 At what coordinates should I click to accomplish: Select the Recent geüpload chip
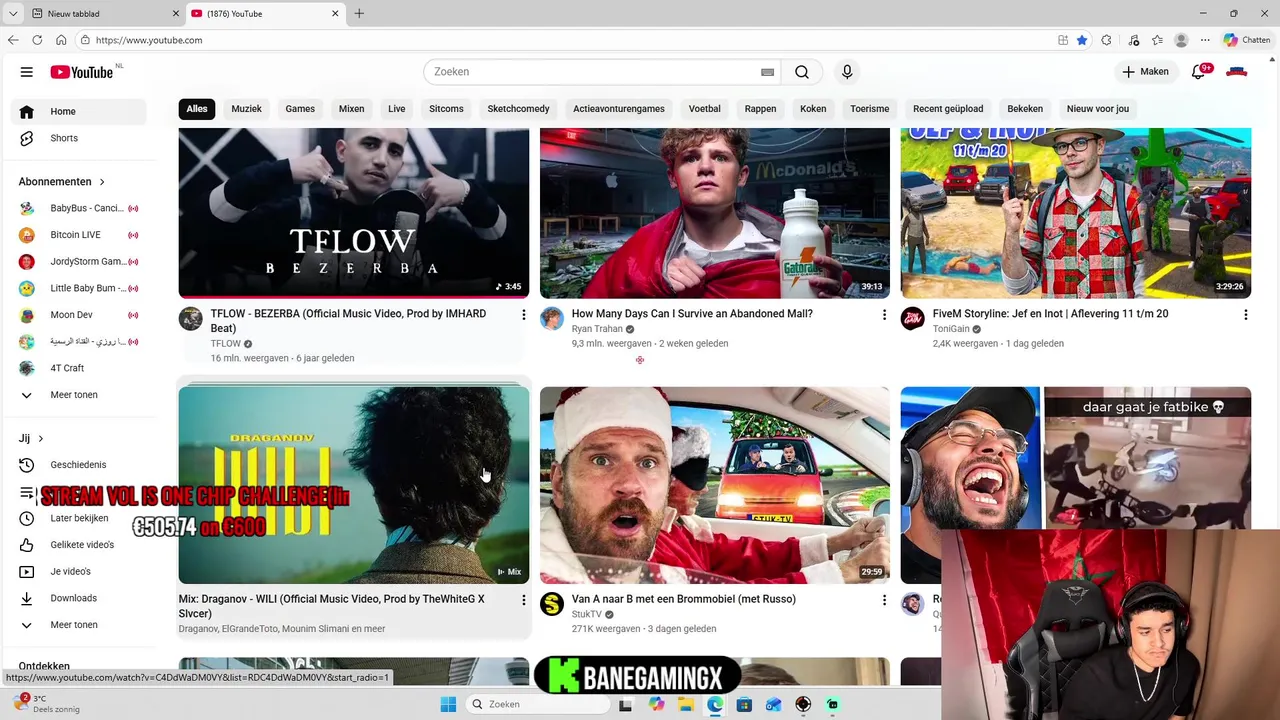pos(948,109)
